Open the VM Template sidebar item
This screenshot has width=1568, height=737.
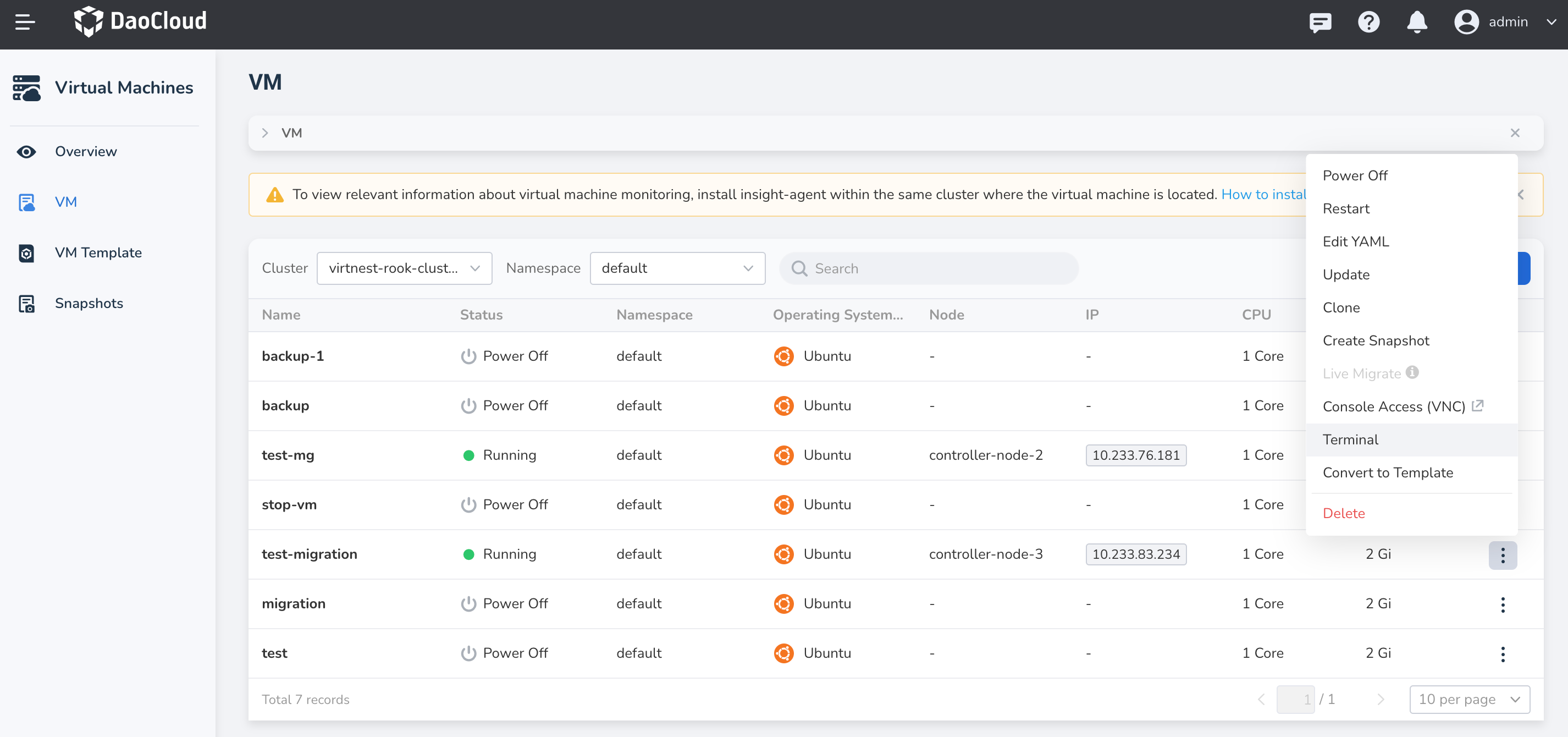pyautogui.click(x=98, y=253)
